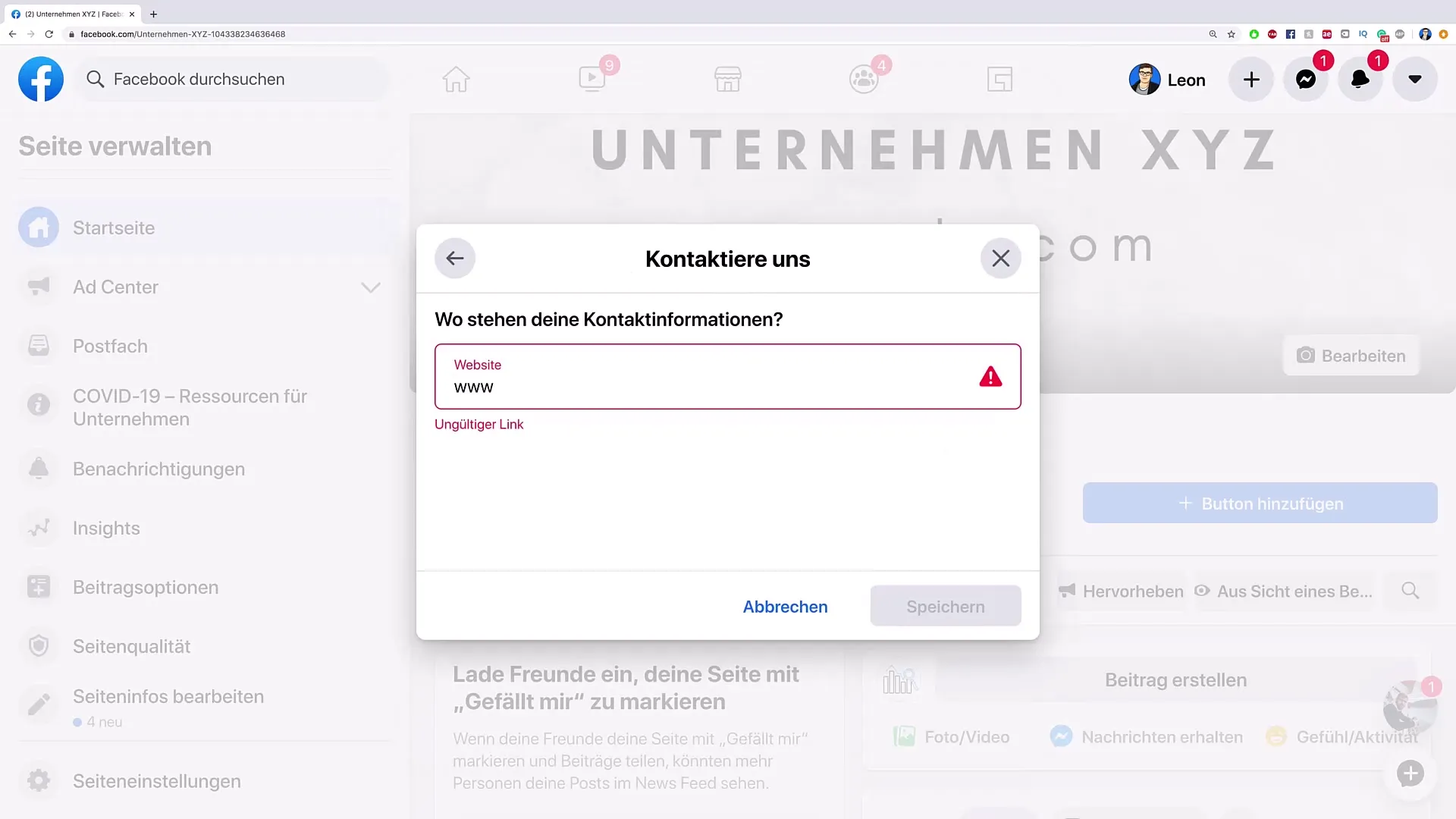Image resolution: width=1456 pixels, height=819 pixels.
Task: Click the warning triangle icon in website field
Action: pos(989,377)
